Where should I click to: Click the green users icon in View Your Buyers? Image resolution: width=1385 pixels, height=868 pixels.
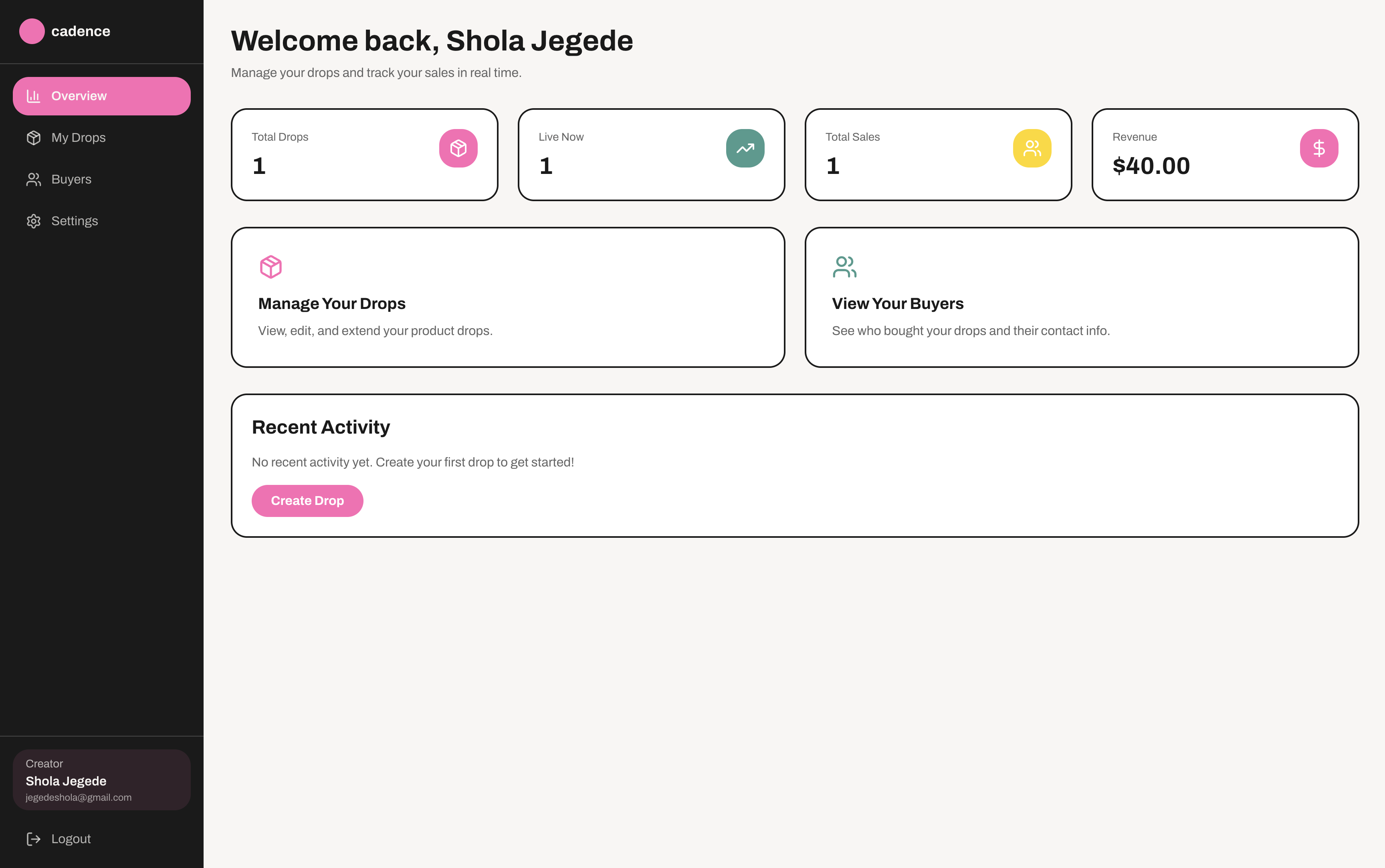(x=844, y=267)
